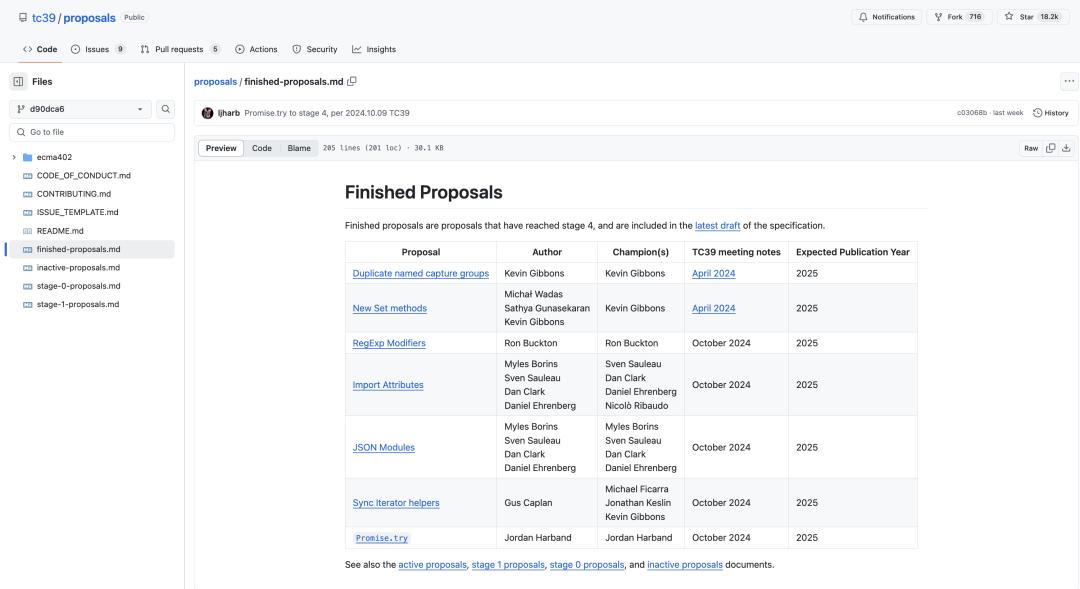Image resolution: width=1080 pixels, height=589 pixels.
Task: Copy raw file contents icon
Action: [x=1050, y=148]
